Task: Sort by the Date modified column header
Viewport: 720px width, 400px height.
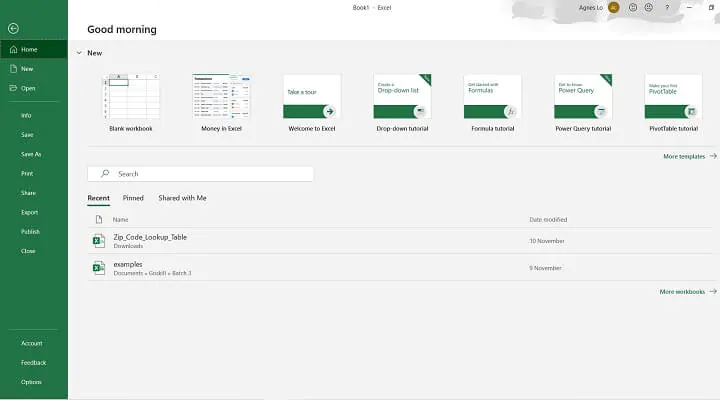Action: point(548,220)
